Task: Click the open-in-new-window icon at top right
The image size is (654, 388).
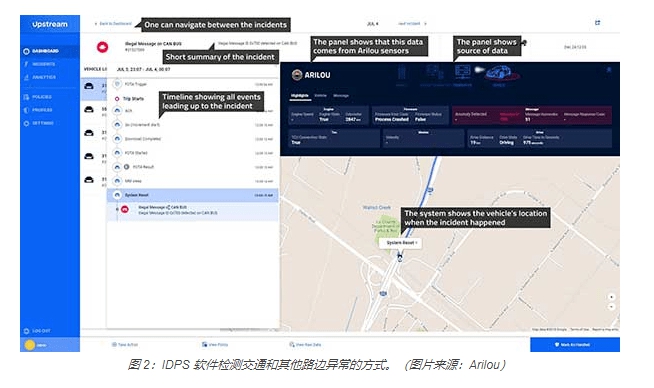Action: [597, 23]
